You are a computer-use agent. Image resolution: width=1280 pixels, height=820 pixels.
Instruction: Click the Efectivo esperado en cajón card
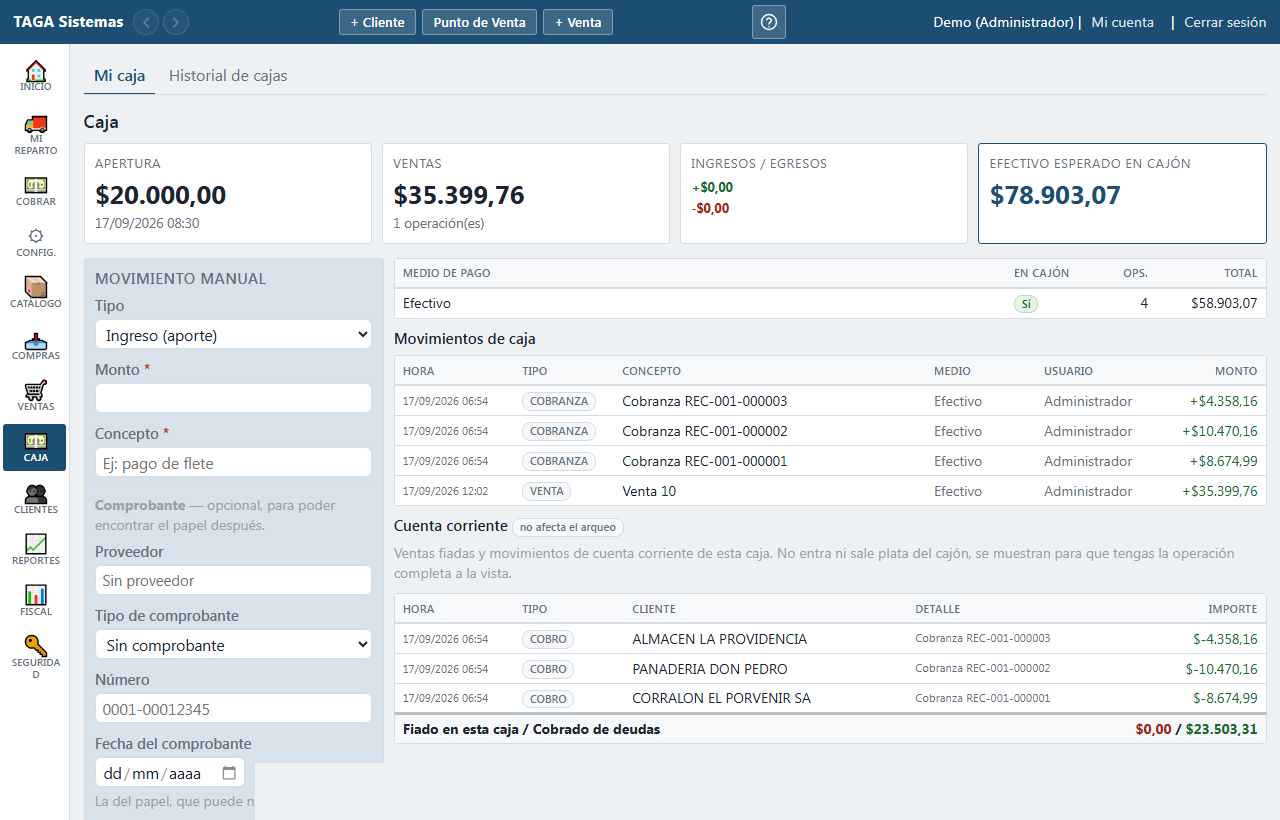coord(1122,194)
